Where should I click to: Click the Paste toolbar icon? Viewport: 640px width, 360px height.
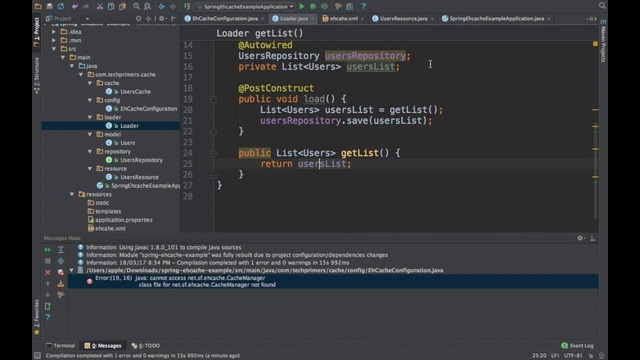pyautogui.click(x=122, y=6)
